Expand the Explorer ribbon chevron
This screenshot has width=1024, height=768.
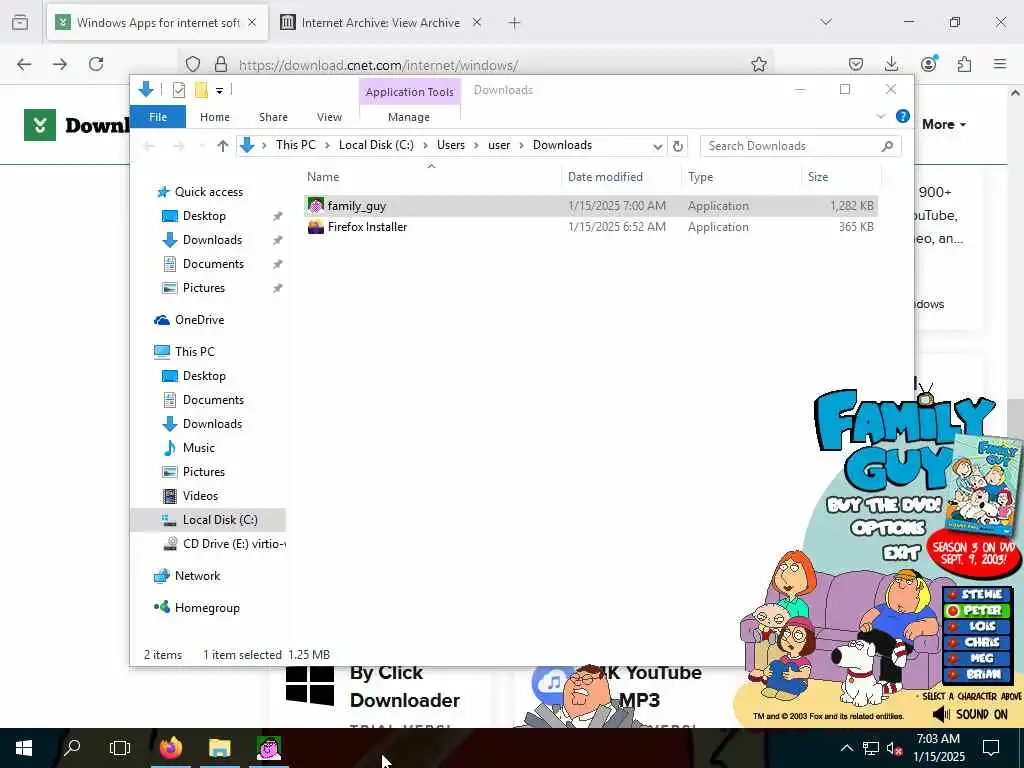coord(880,116)
